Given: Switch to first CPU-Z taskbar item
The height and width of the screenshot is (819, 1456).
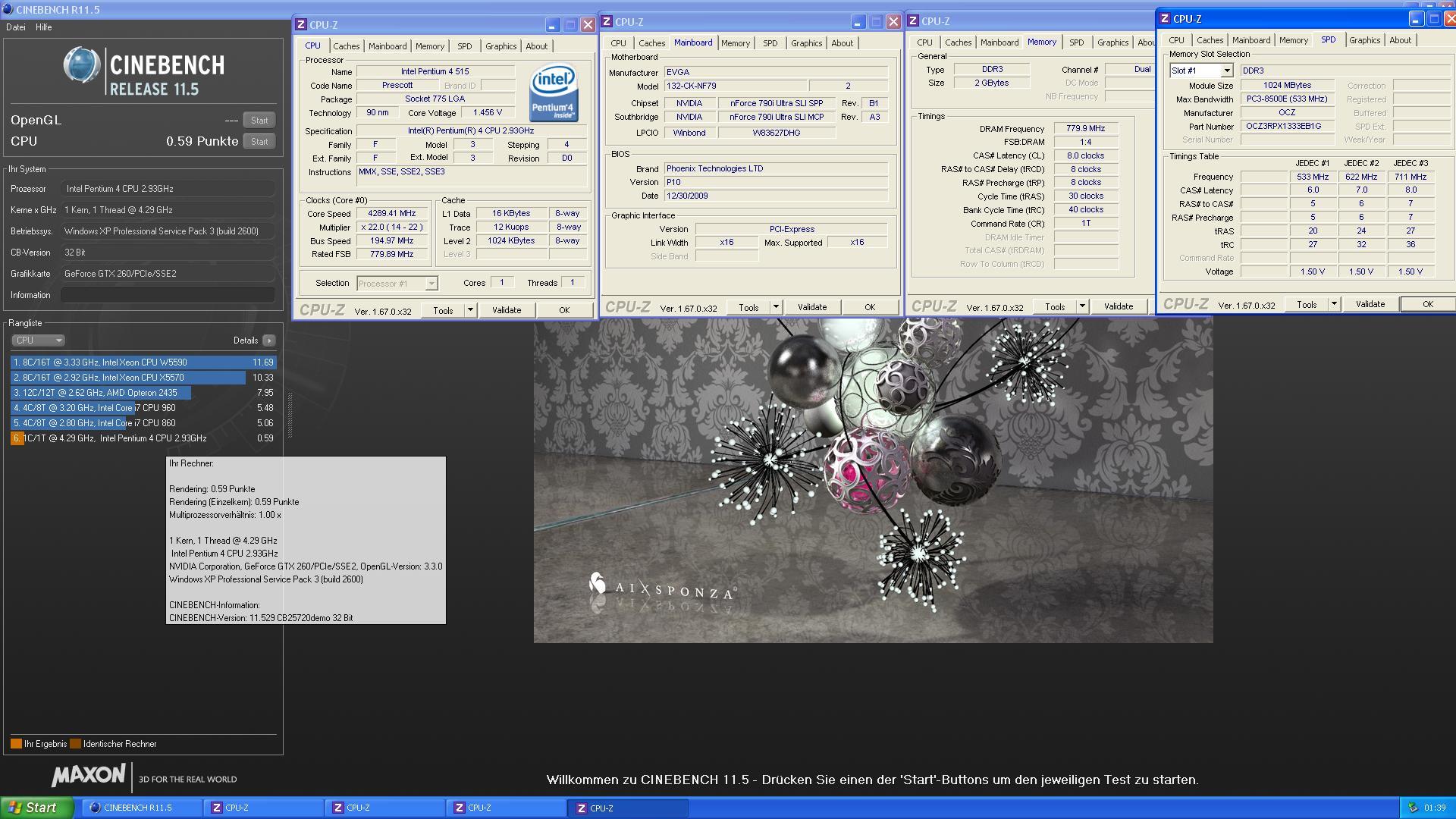Looking at the screenshot, I should coord(263,808).
